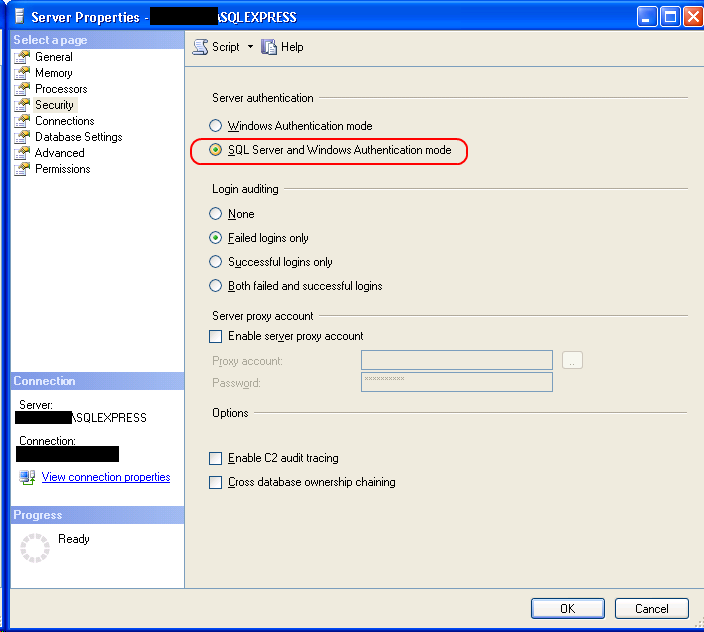Switch to the Connections page
Image resolution: width=704 pixels, height=632 pixels.
pos(65,121)
